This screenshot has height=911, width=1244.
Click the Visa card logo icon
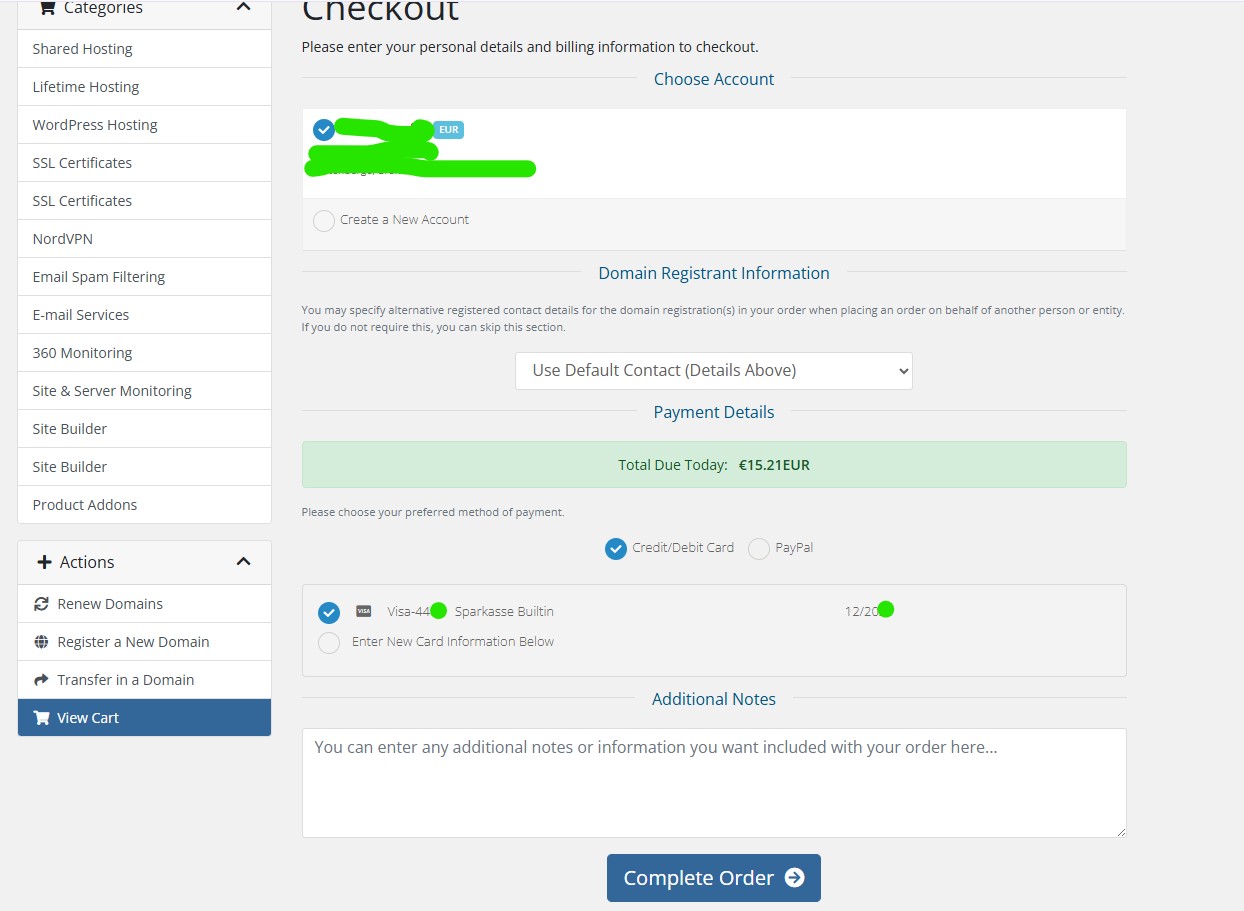click(364, 611)
